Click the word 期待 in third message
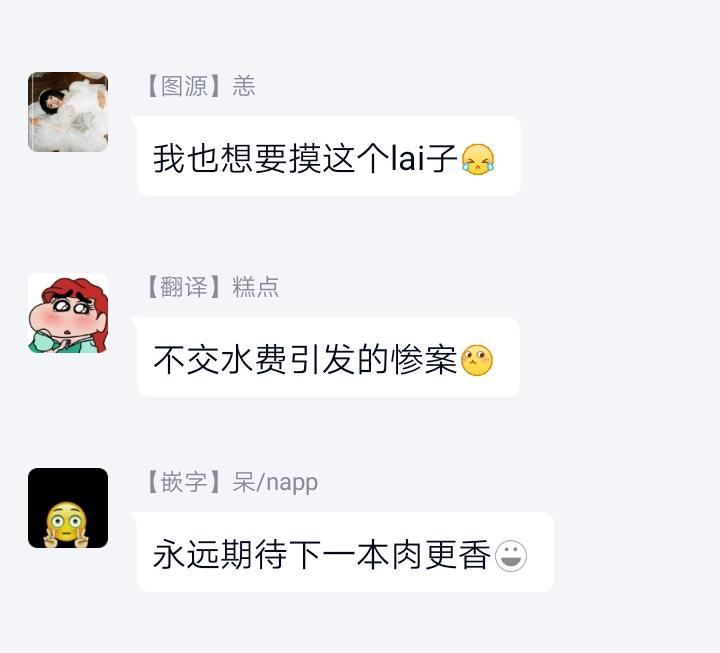This screenshot has height=653, width=720. click(254, 555)
